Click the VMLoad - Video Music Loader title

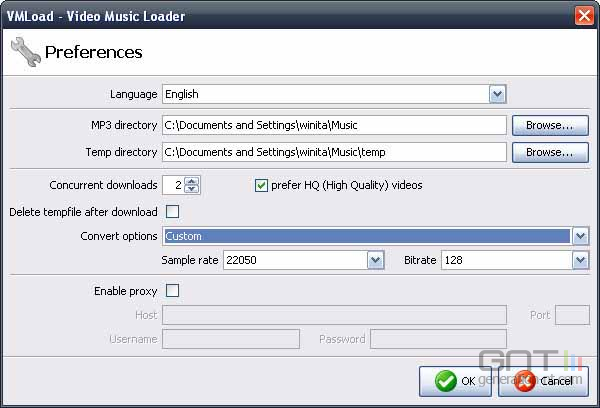click(x=96, y=16)
